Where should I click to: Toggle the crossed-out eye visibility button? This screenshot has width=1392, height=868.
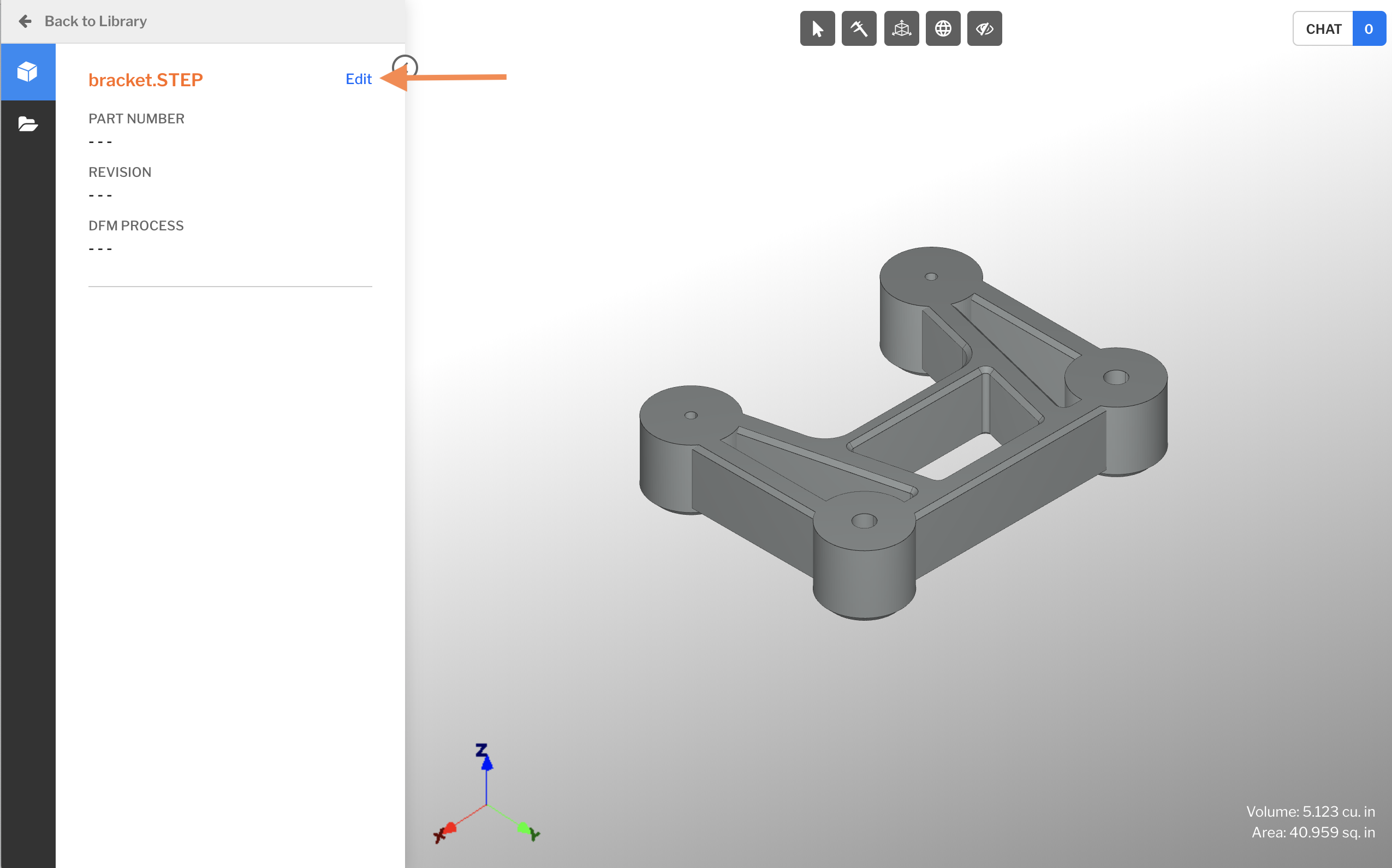point(984,28)
